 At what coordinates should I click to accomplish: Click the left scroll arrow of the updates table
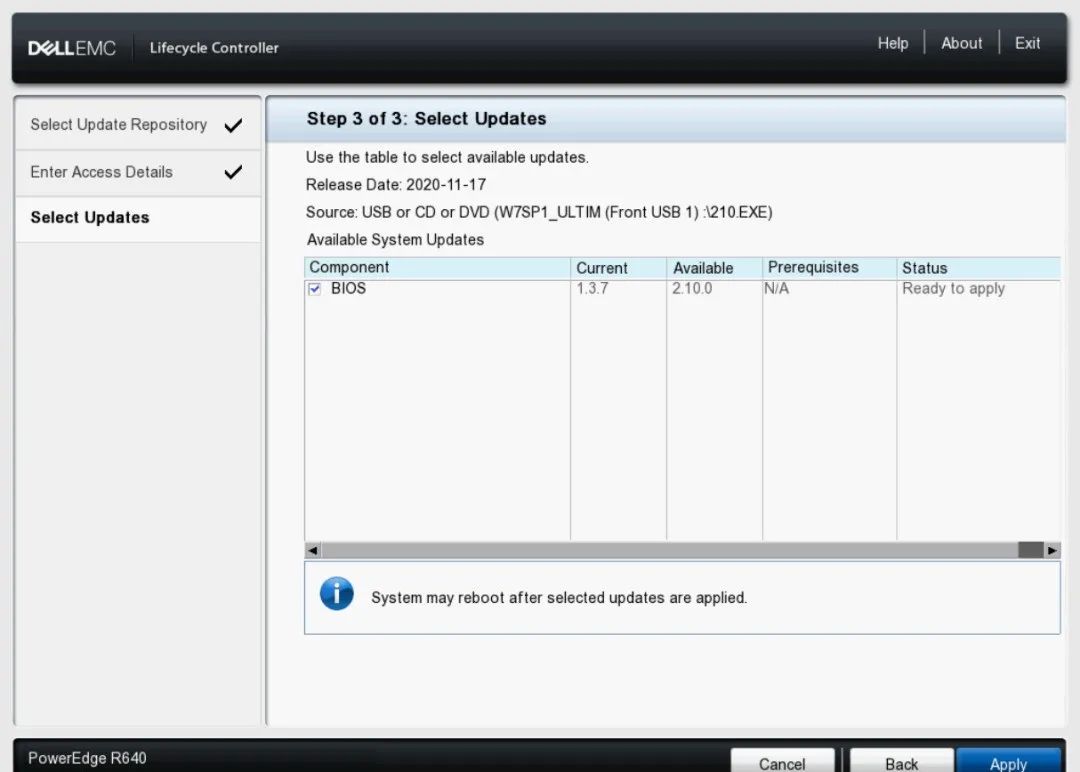tap(312, 550)
